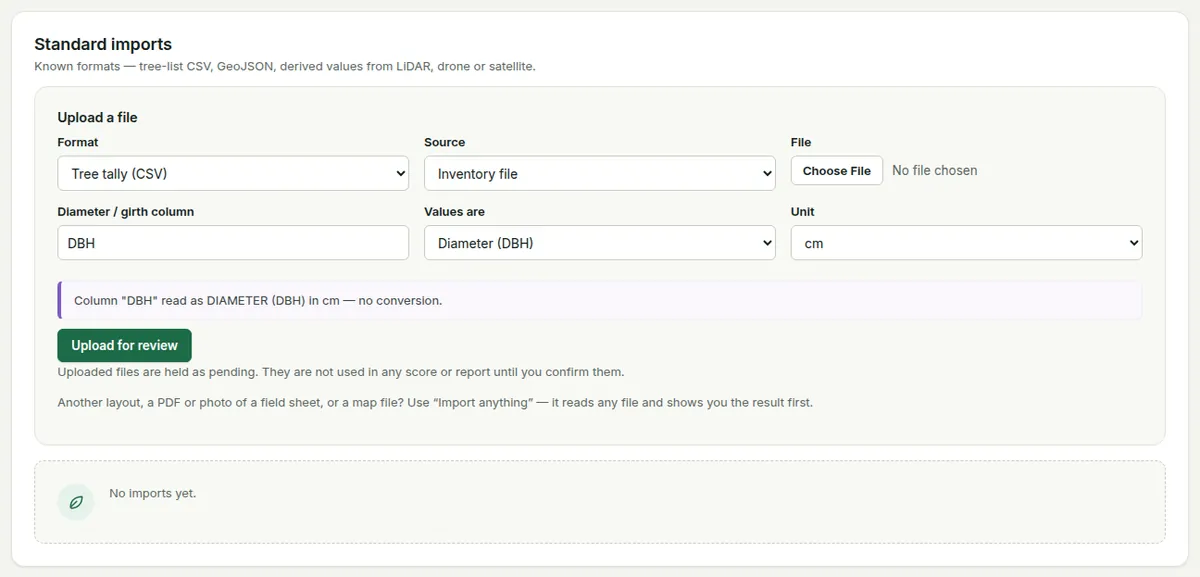Open the Values are dropdown showing Diameter (DBH)

pyautogui.click(x=600, y=243)
